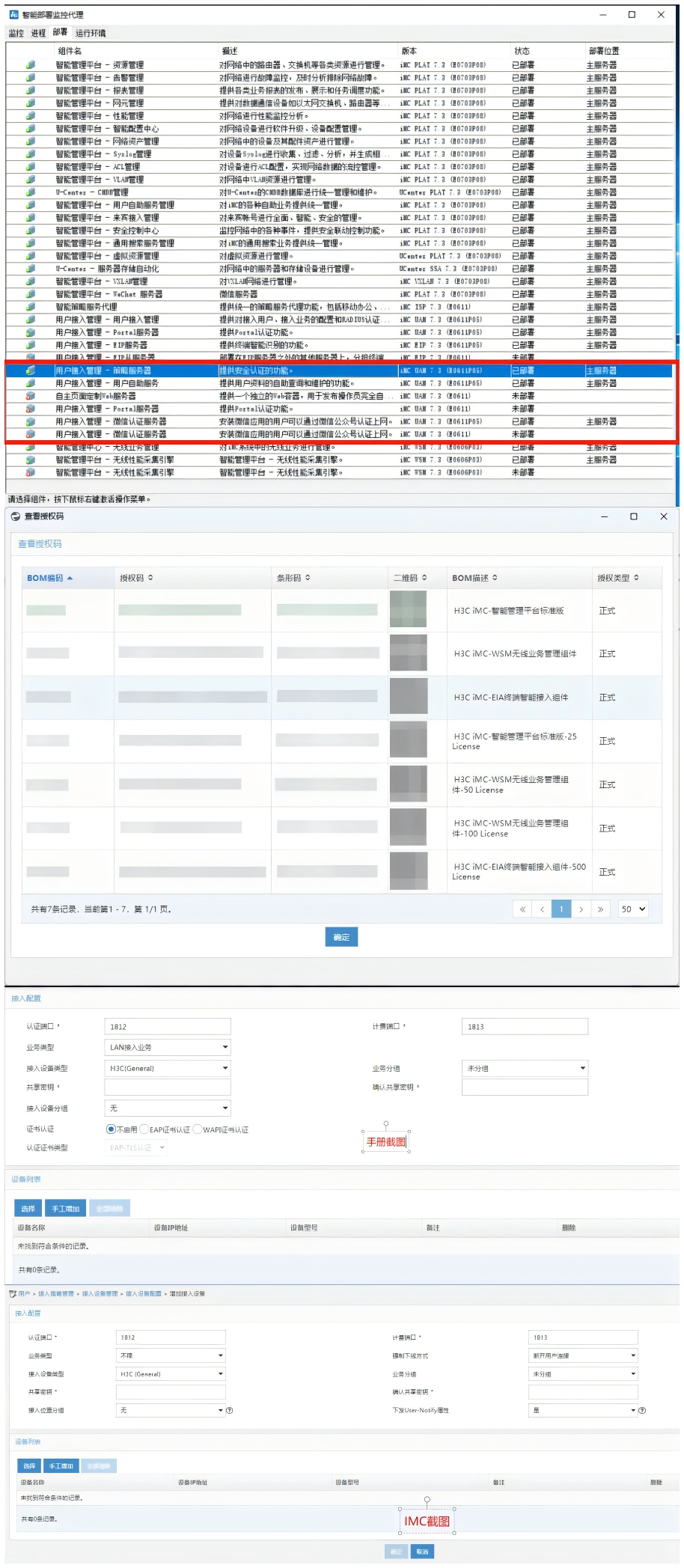Open the 强制下线方式 dropdown
This screenshot has height=1568, width=684.
click(x=583, y=1355)
